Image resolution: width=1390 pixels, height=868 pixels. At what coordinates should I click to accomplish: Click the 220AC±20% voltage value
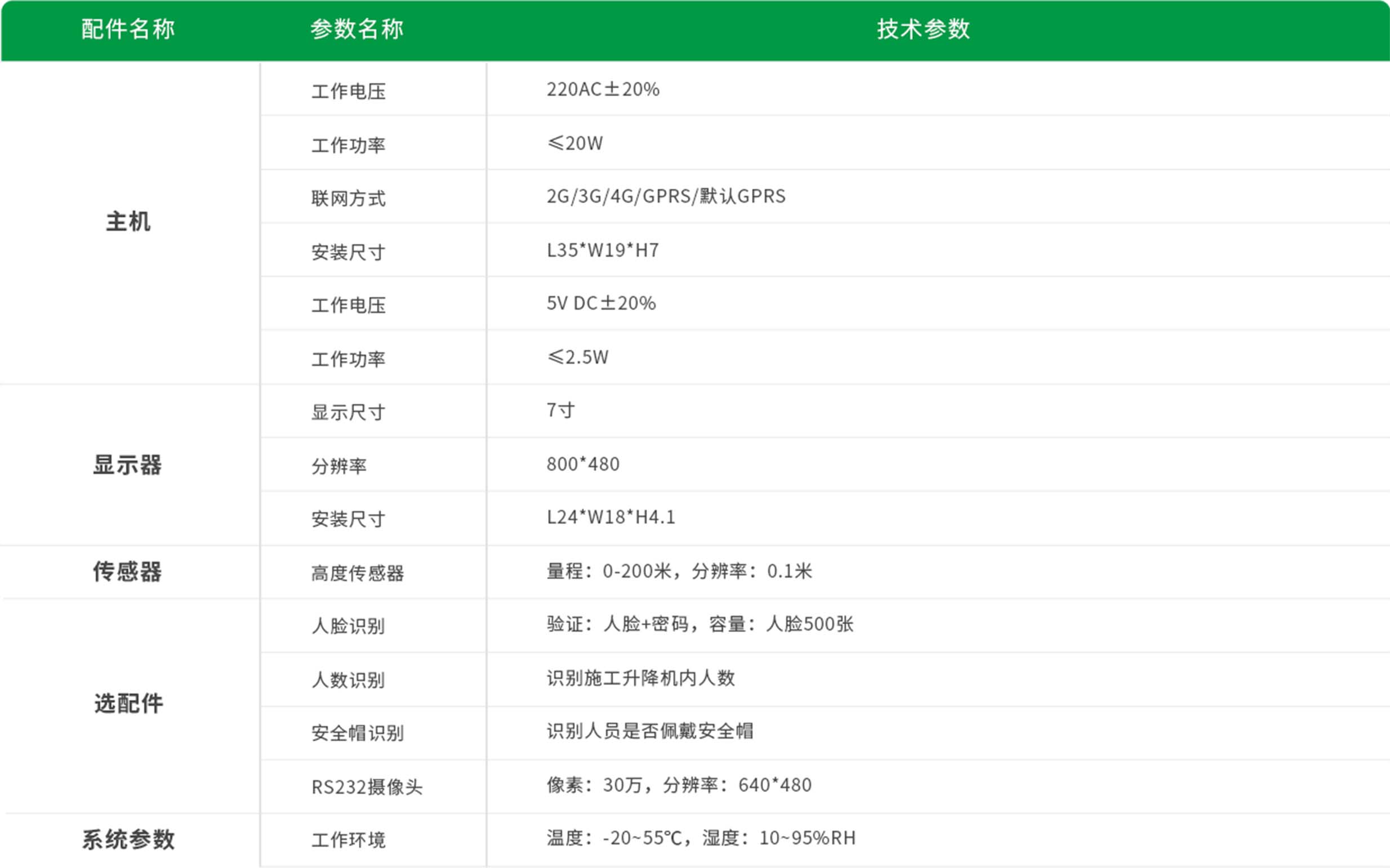point(603,90)
